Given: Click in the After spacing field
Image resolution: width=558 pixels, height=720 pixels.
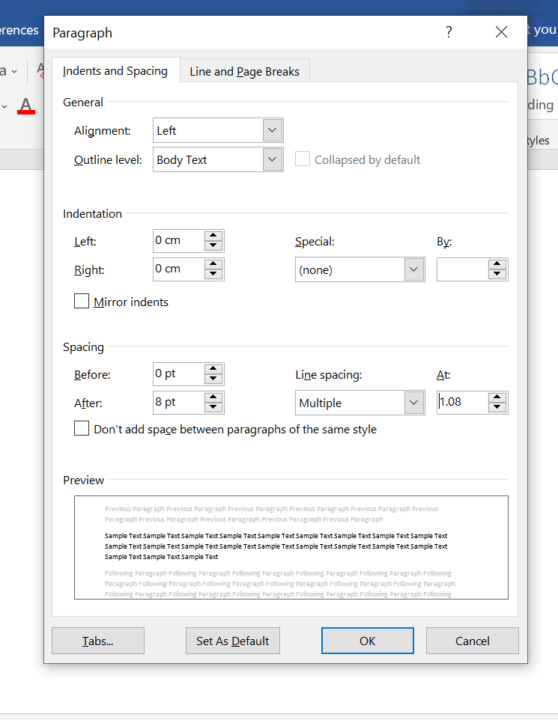Looking at the screenshot, I should 178,402.
